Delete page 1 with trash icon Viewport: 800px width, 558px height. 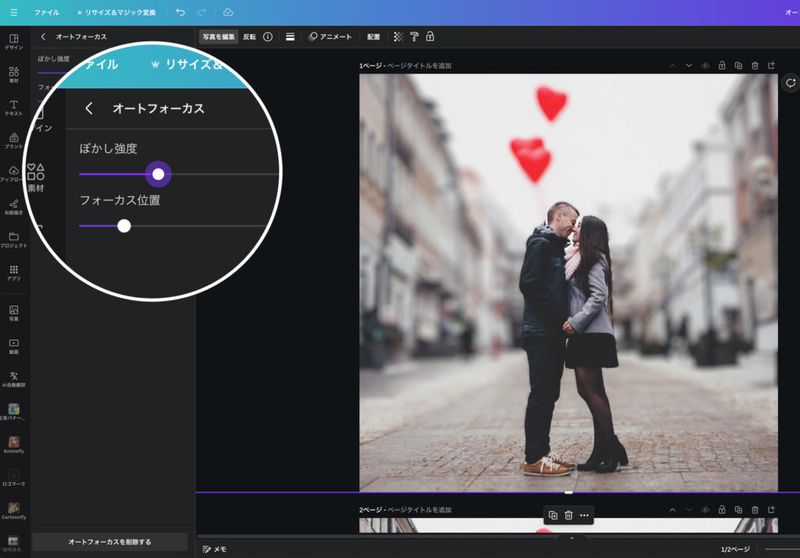(755, 66)
